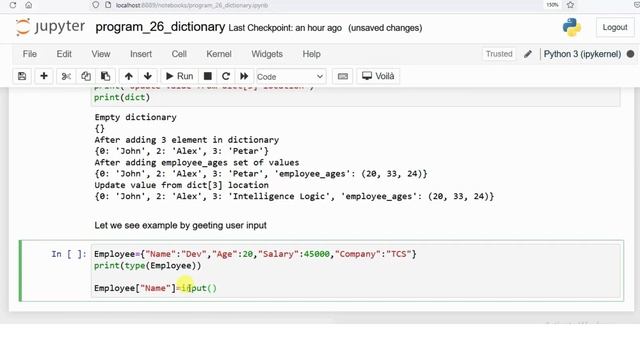640x360 pixels.
Task: Go to Jupyter home via logo
Action: (50, 27)
